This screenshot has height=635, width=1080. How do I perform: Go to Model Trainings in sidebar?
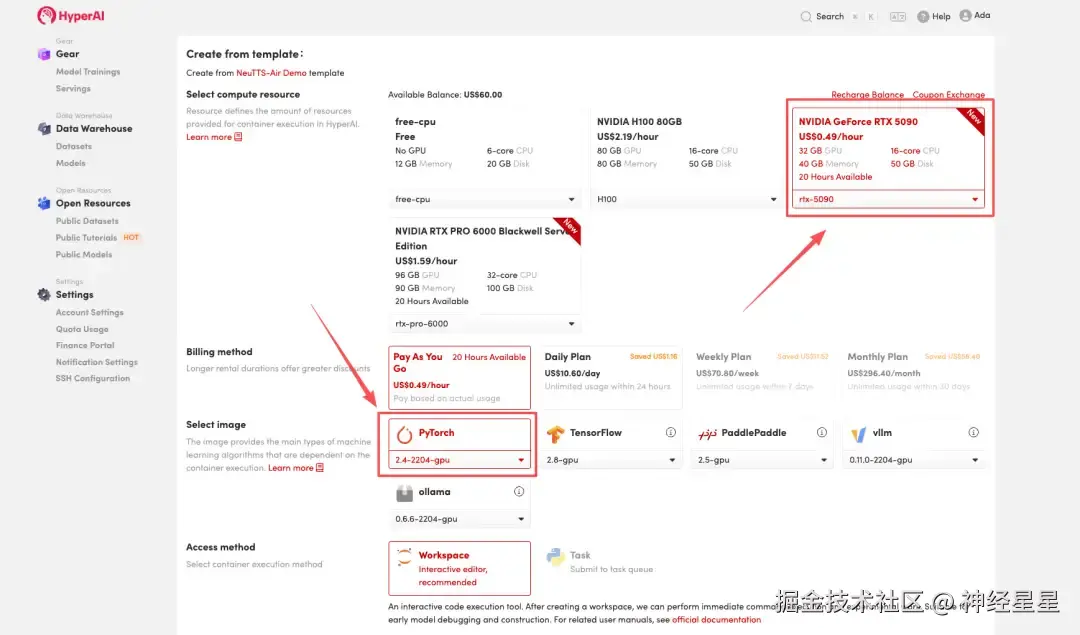pos(87,72)
